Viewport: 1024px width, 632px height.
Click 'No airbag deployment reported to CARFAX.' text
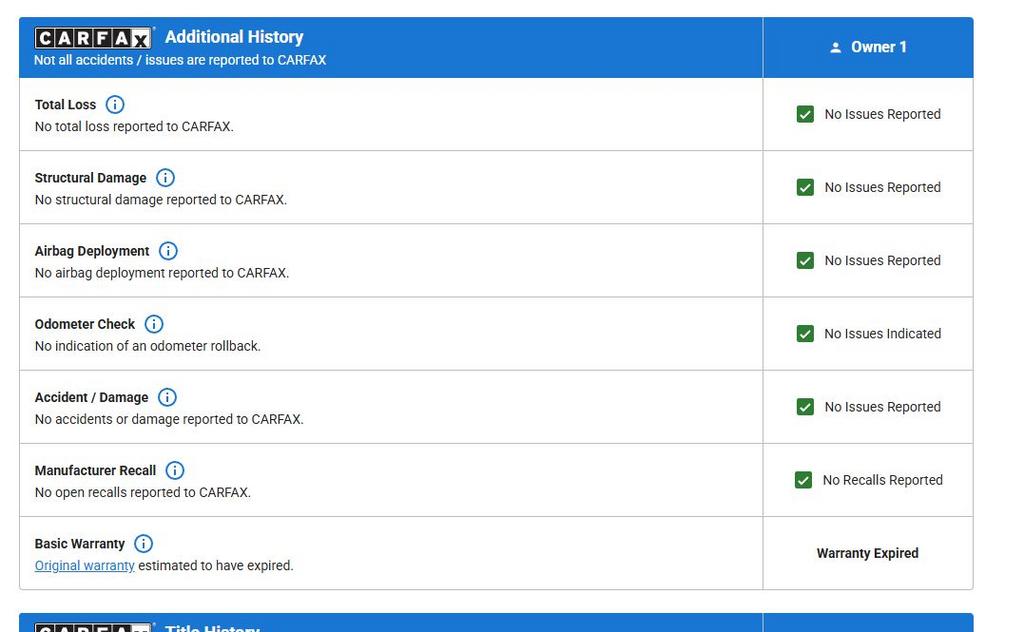click(162, 273)
